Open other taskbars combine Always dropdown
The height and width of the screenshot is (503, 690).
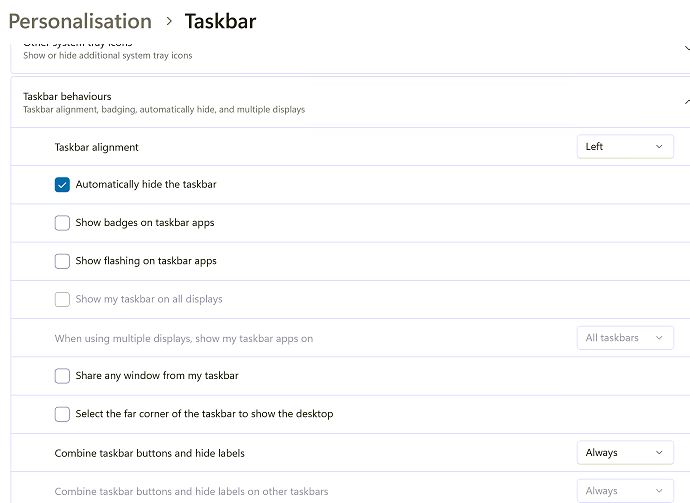(625, 491)
